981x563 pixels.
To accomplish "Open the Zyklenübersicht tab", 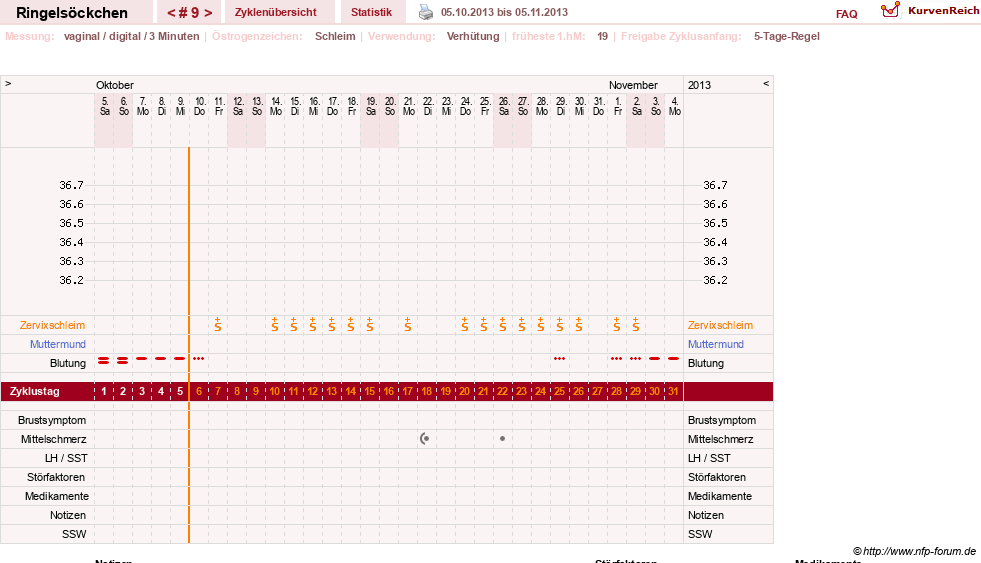I will click(275, 12).
